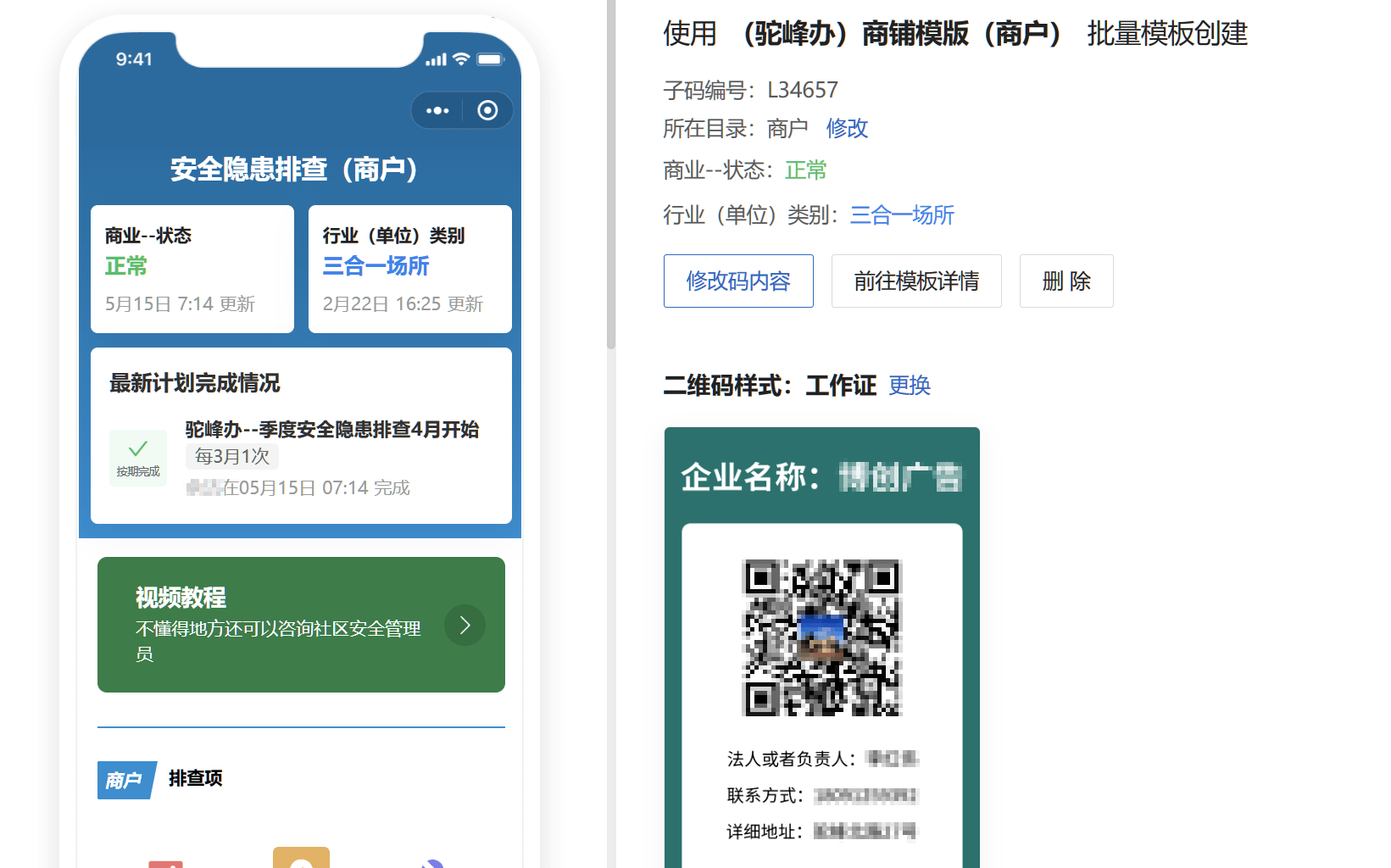The image size is (1391, 868).
Task: Open the mini program more options (three dots)
Action: (x=437, y=110)
